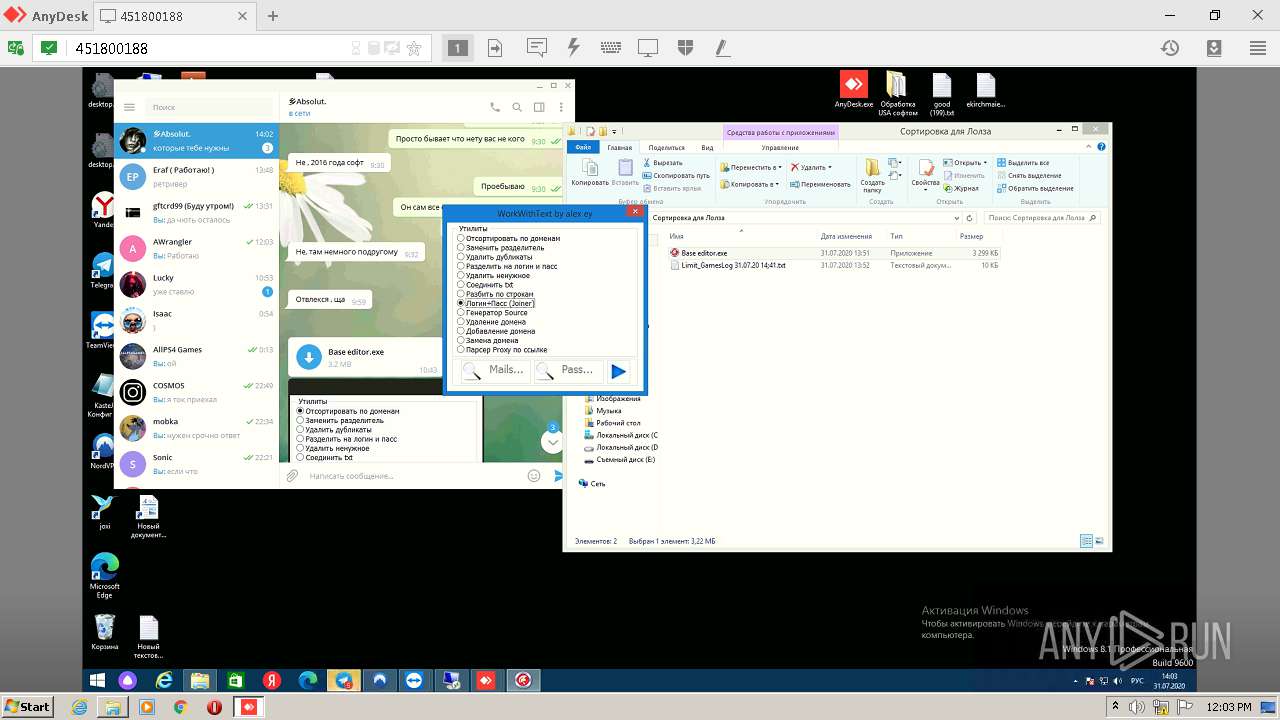This screenshot has height=720, width=1280.
Task: Search within the Absolut chat
Action: [517, 107]
